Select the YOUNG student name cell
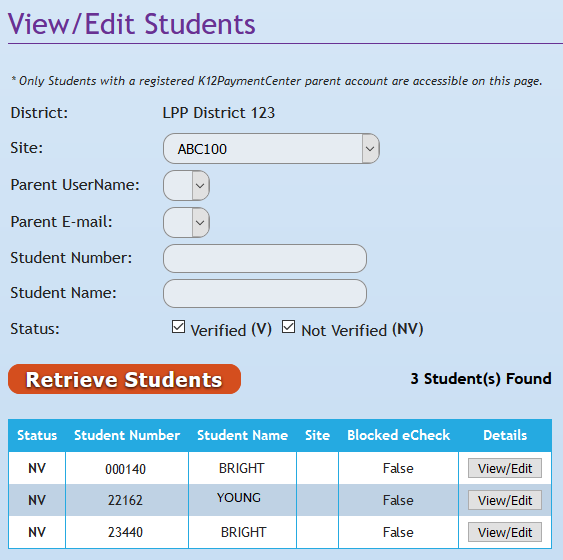The height and width of the screenshot is (560, 563). click(x=242, y=500)
